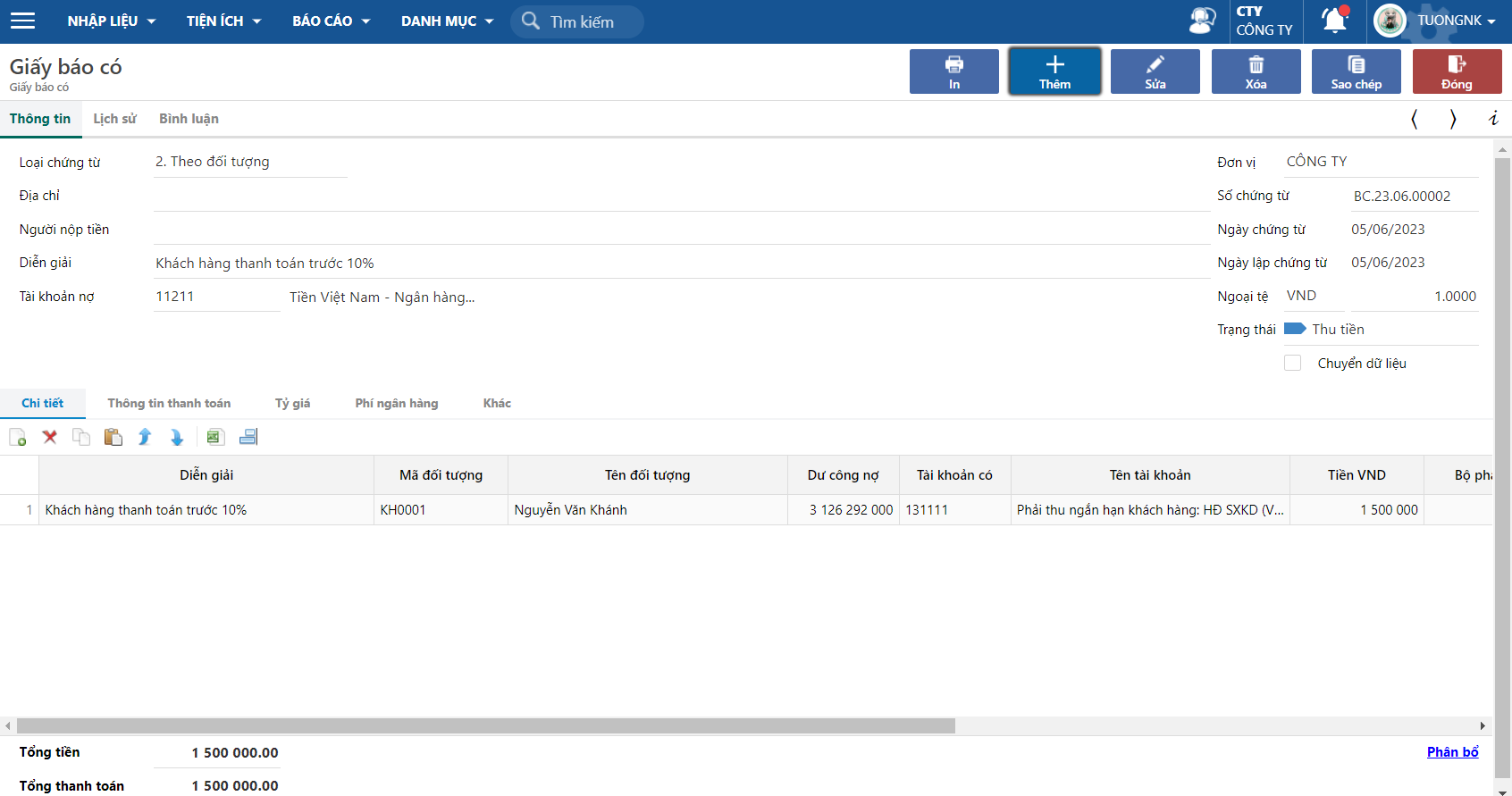1512x796 pixels.
Task: Expand the NHẬP LIỆU dropdown menu
Action: (x=111, y=21)
